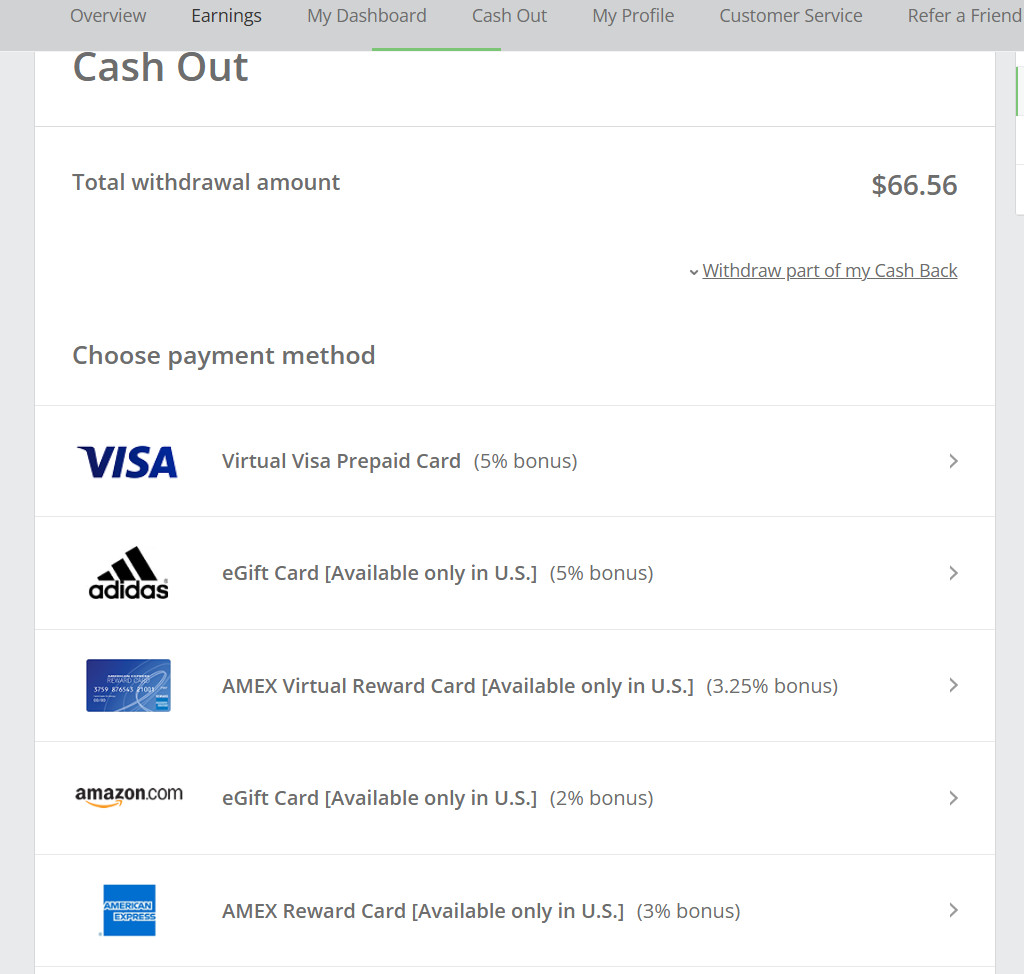Switch to the Overview tab

coord(108,16)
